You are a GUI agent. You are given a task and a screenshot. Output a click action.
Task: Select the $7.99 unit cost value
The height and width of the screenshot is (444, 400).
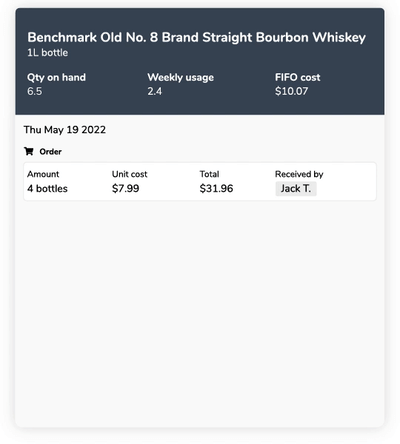coord(126,189)
